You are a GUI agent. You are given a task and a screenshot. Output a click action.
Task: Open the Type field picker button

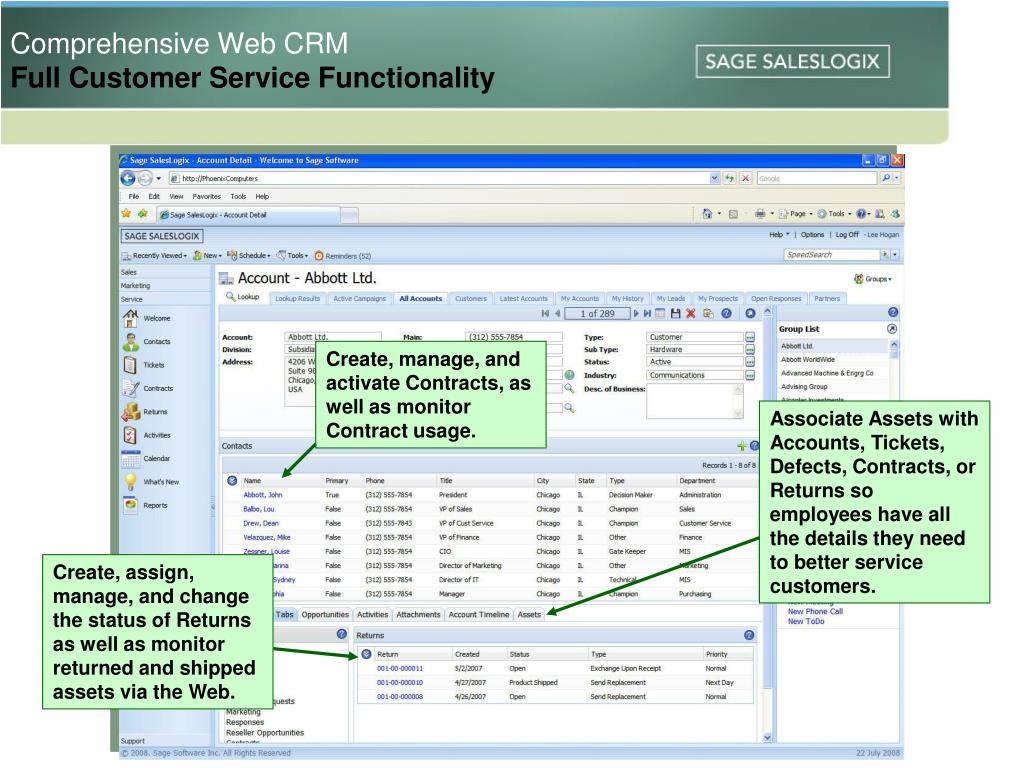[750, 338]
